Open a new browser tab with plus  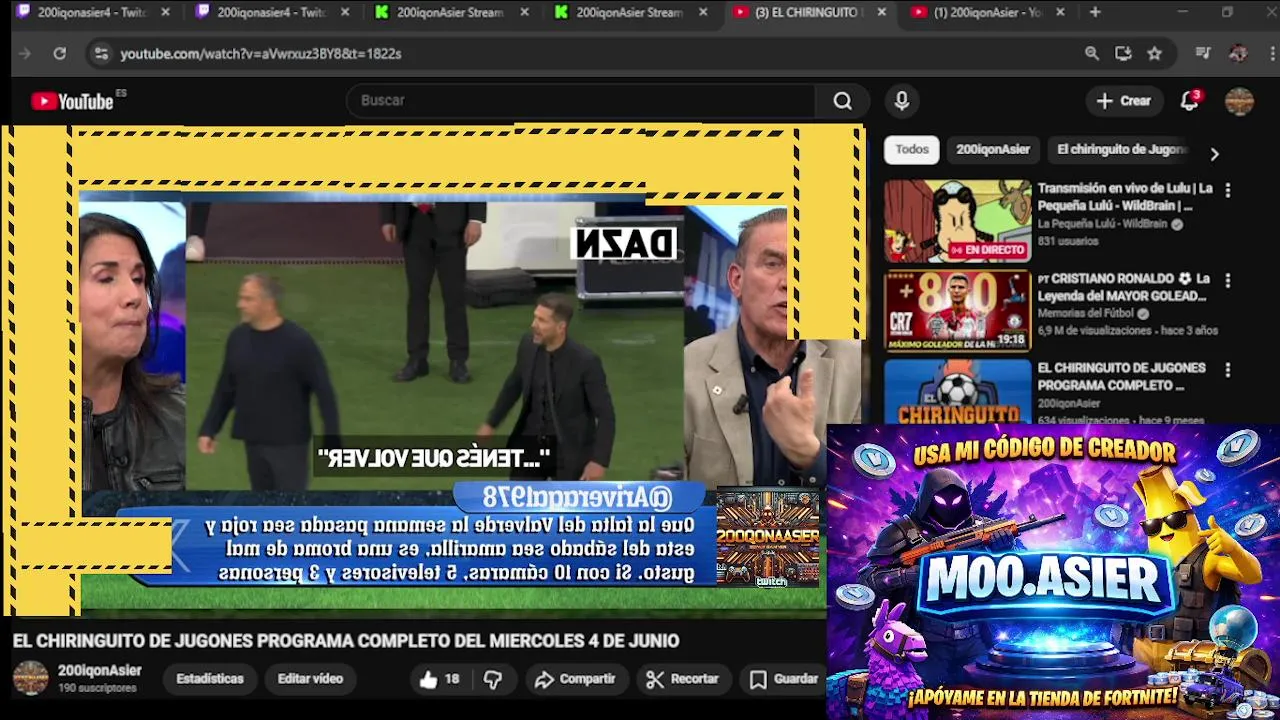pyautogui.click(x=1095, y=12)
